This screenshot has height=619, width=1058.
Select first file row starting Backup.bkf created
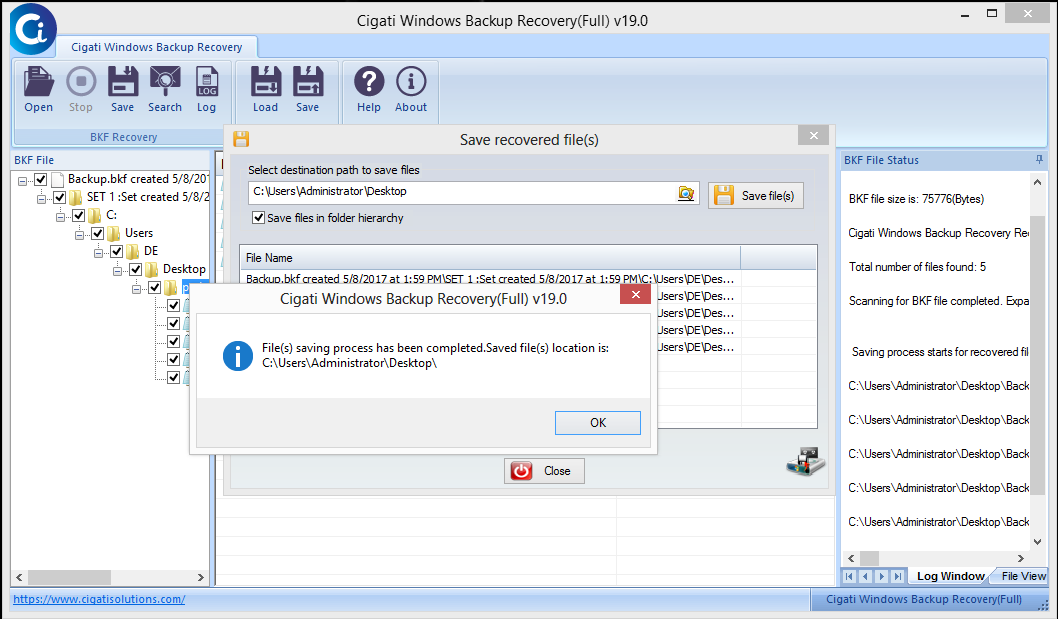click(490, 279)
